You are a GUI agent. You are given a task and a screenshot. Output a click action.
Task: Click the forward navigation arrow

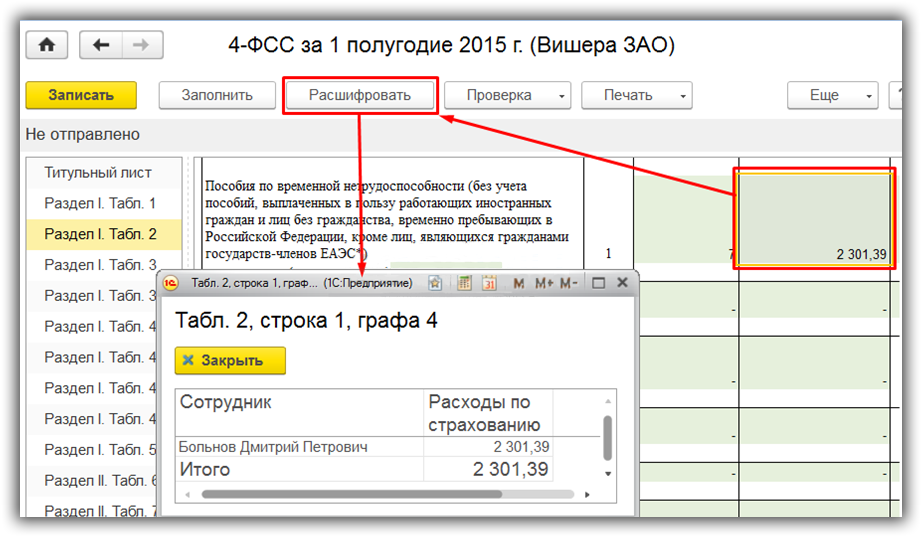(x=141, y=45)
